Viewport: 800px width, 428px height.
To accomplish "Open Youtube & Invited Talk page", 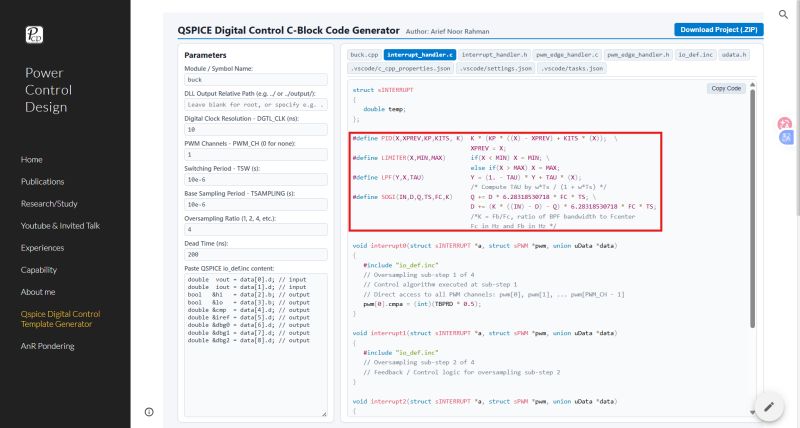I will point(60,225).
